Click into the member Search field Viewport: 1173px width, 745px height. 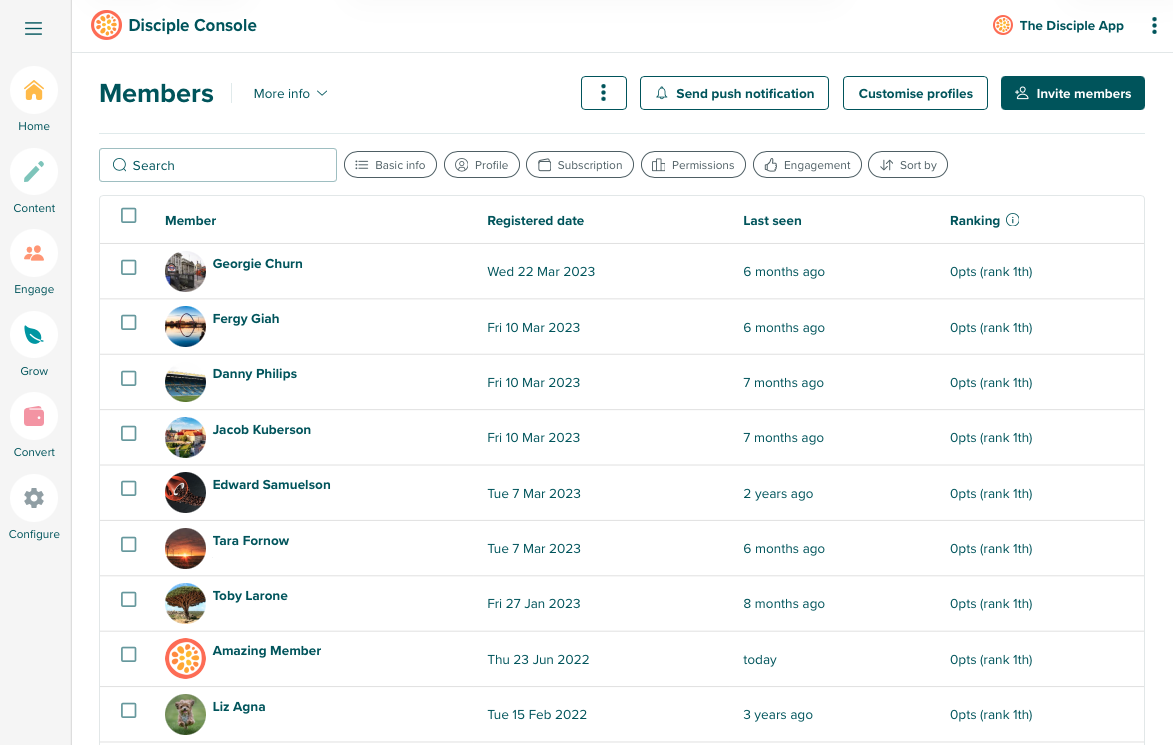(218, 165)
